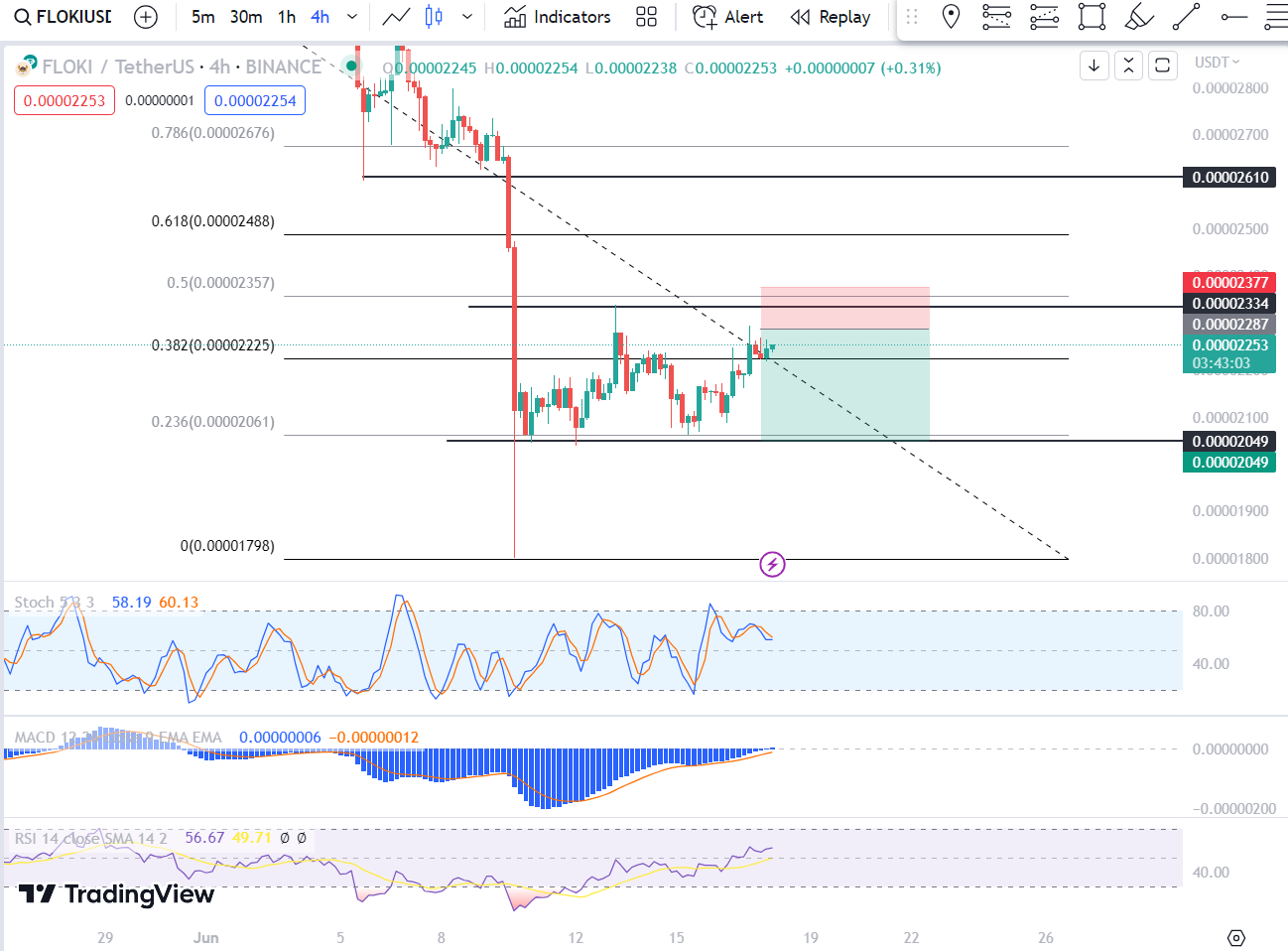Viewport: 1288px width, 951px height.
Task: Open the USDT currency dropdown
Action: click(x=1217, y=63)
